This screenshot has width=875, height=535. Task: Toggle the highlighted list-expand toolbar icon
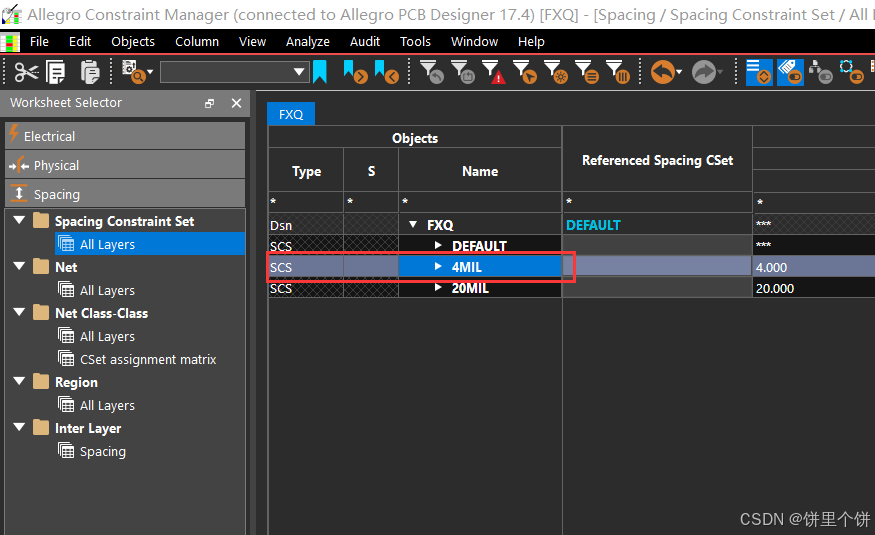tap(759, 72)
